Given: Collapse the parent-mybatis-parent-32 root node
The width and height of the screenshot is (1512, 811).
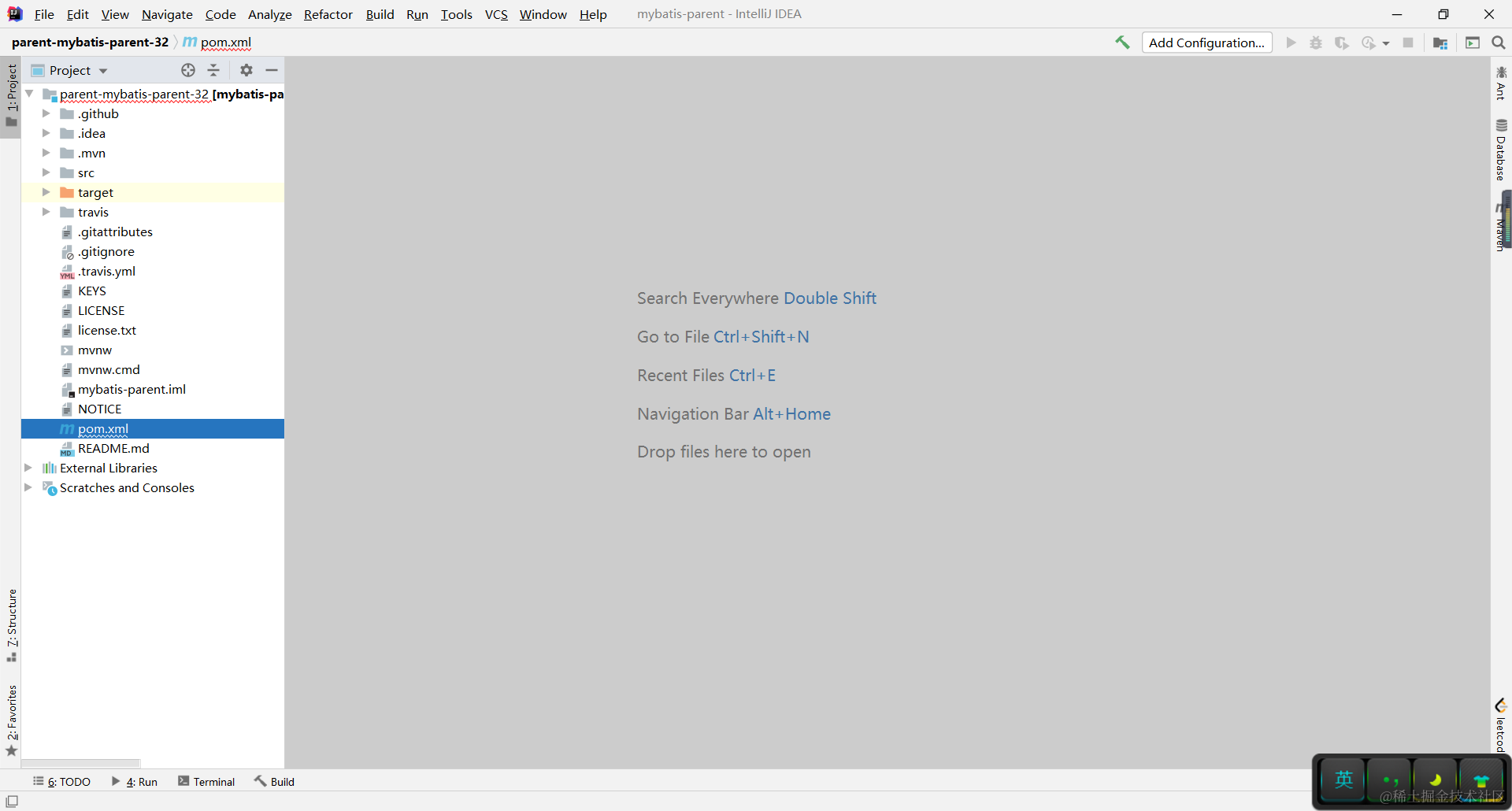Looking at the screenshot, I should click(29, 94).
